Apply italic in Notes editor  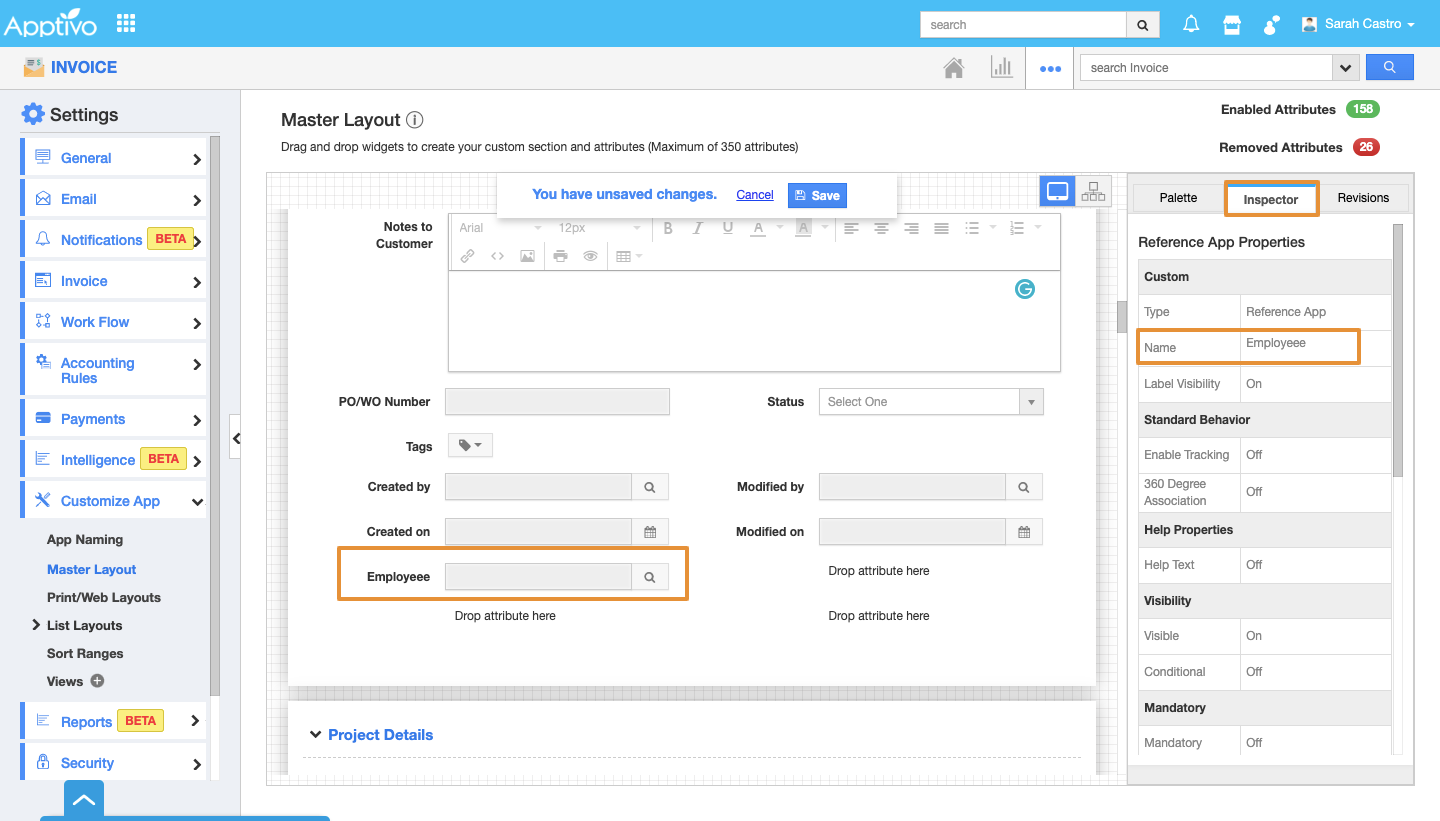click(698, 228)
